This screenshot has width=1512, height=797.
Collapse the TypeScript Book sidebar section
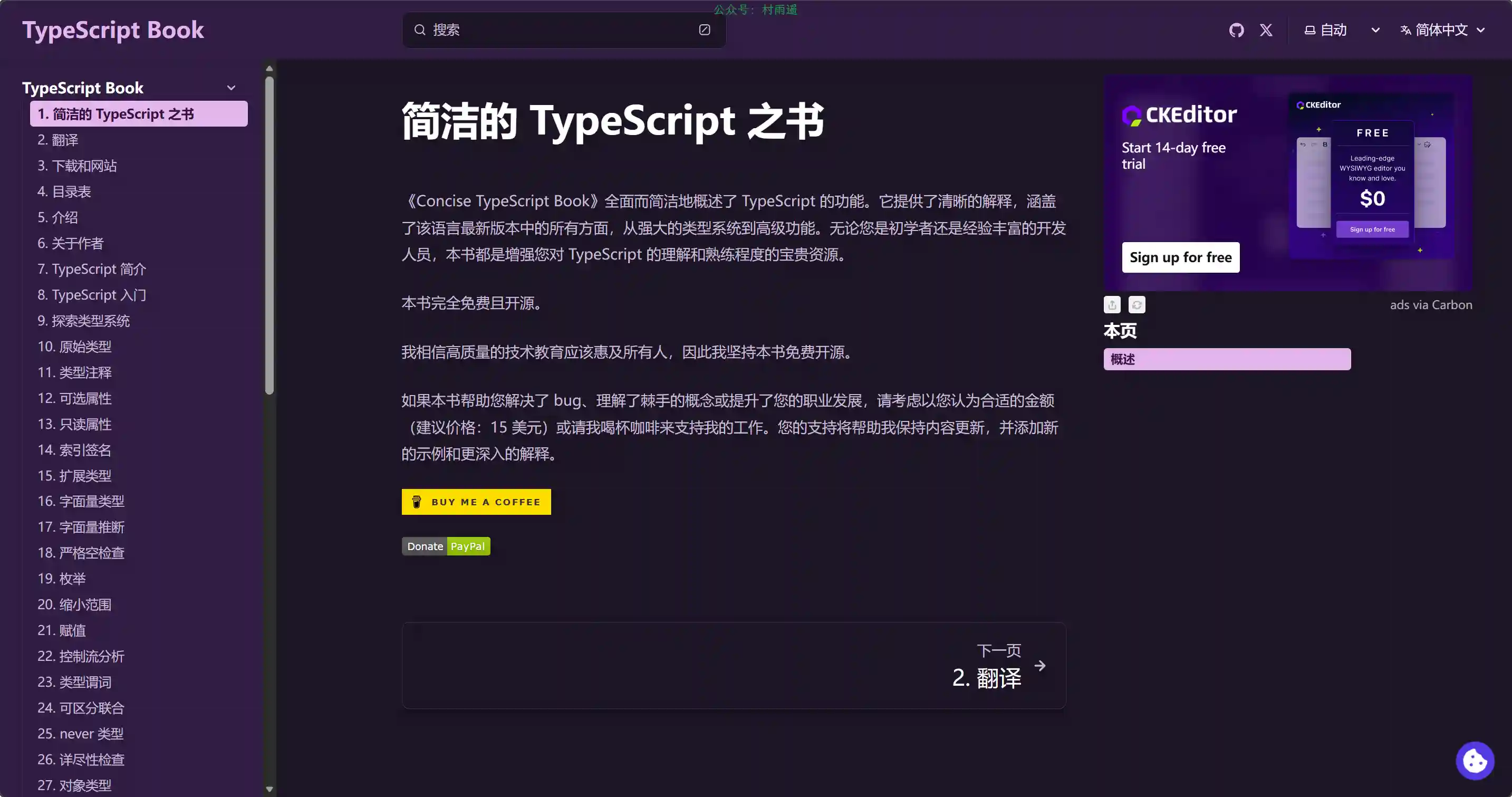pyautogui.click(x=232, y=88)
